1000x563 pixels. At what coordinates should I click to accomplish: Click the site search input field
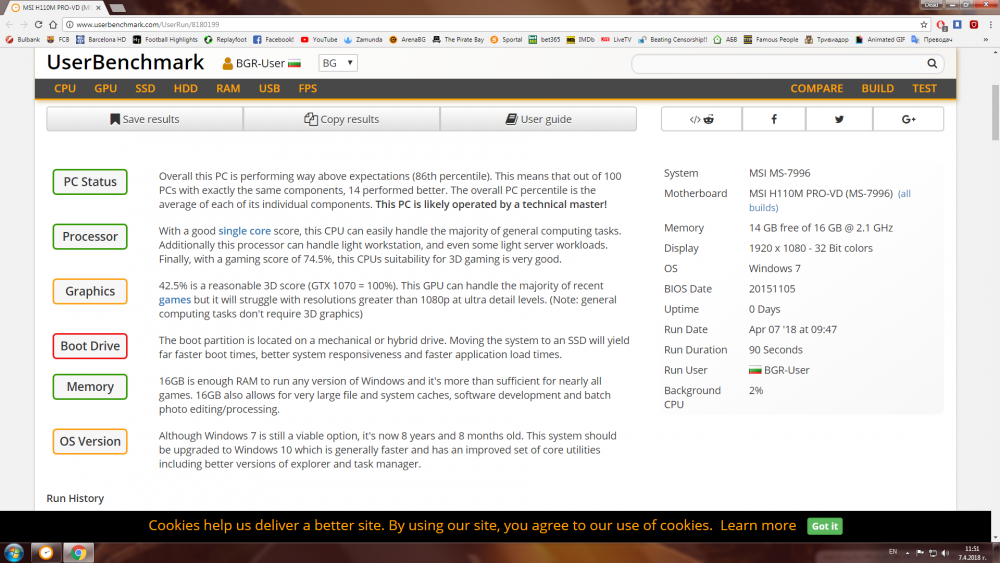pos(778,63)
